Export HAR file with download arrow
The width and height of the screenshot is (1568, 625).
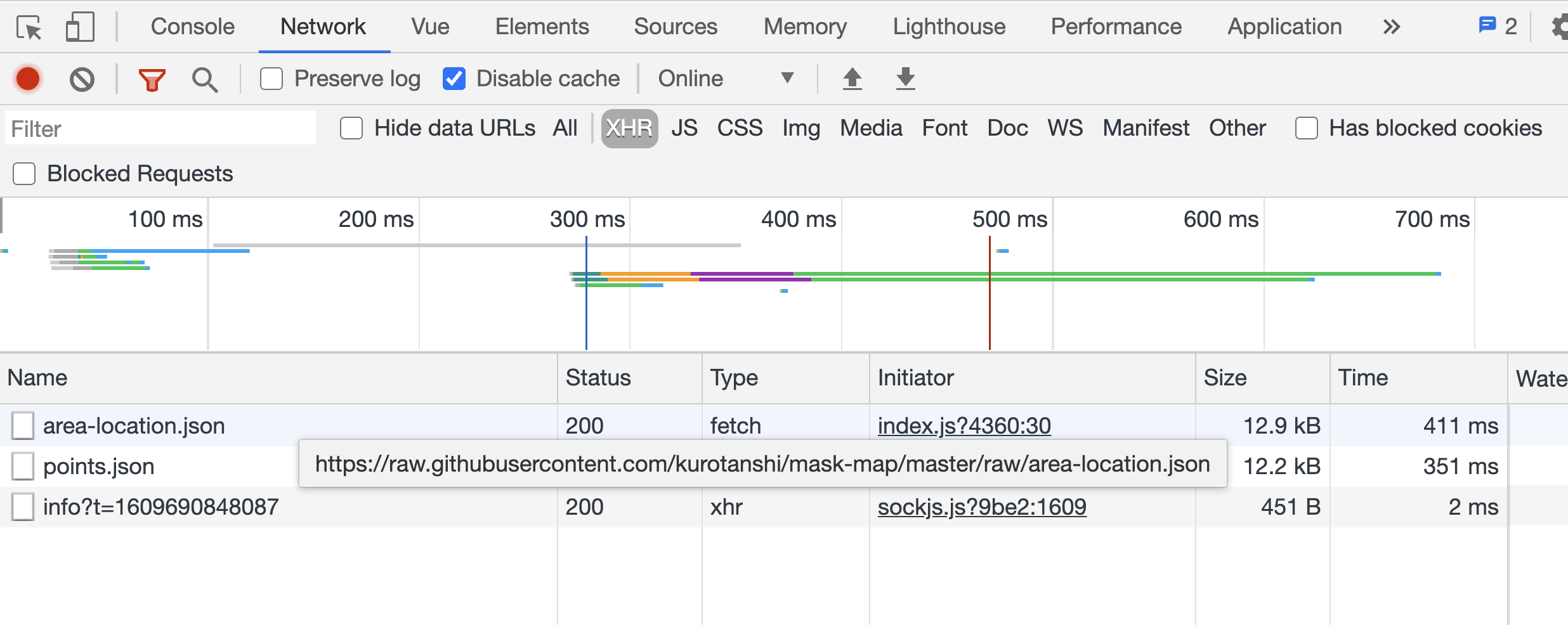point(905,79)
